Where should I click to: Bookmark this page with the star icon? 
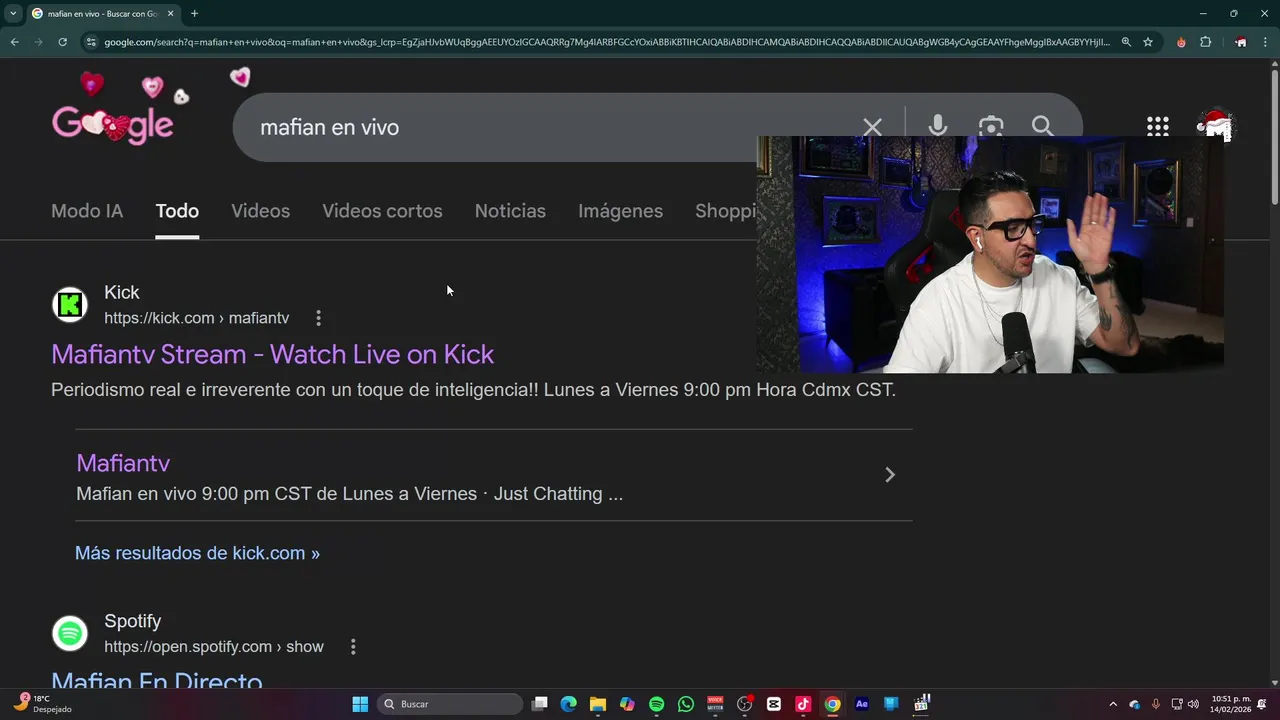click(x=1148, y=42)
